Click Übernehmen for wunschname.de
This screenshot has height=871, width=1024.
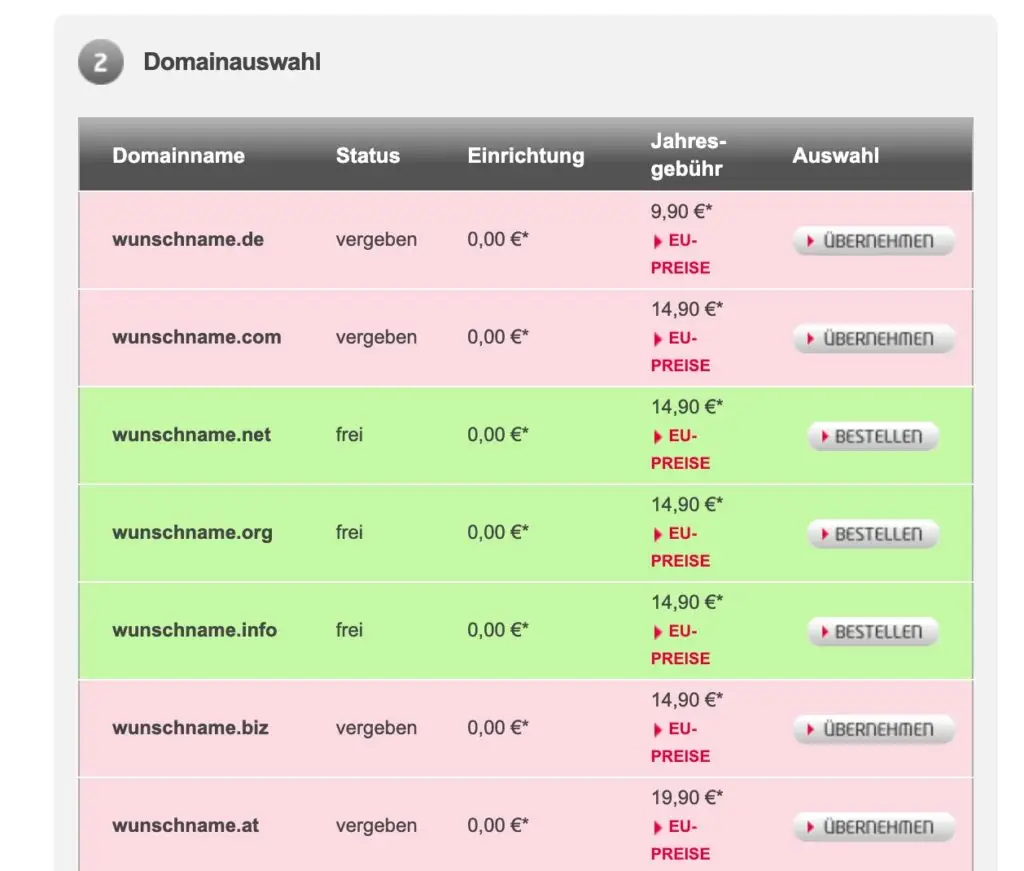click(x=873, y=241)
